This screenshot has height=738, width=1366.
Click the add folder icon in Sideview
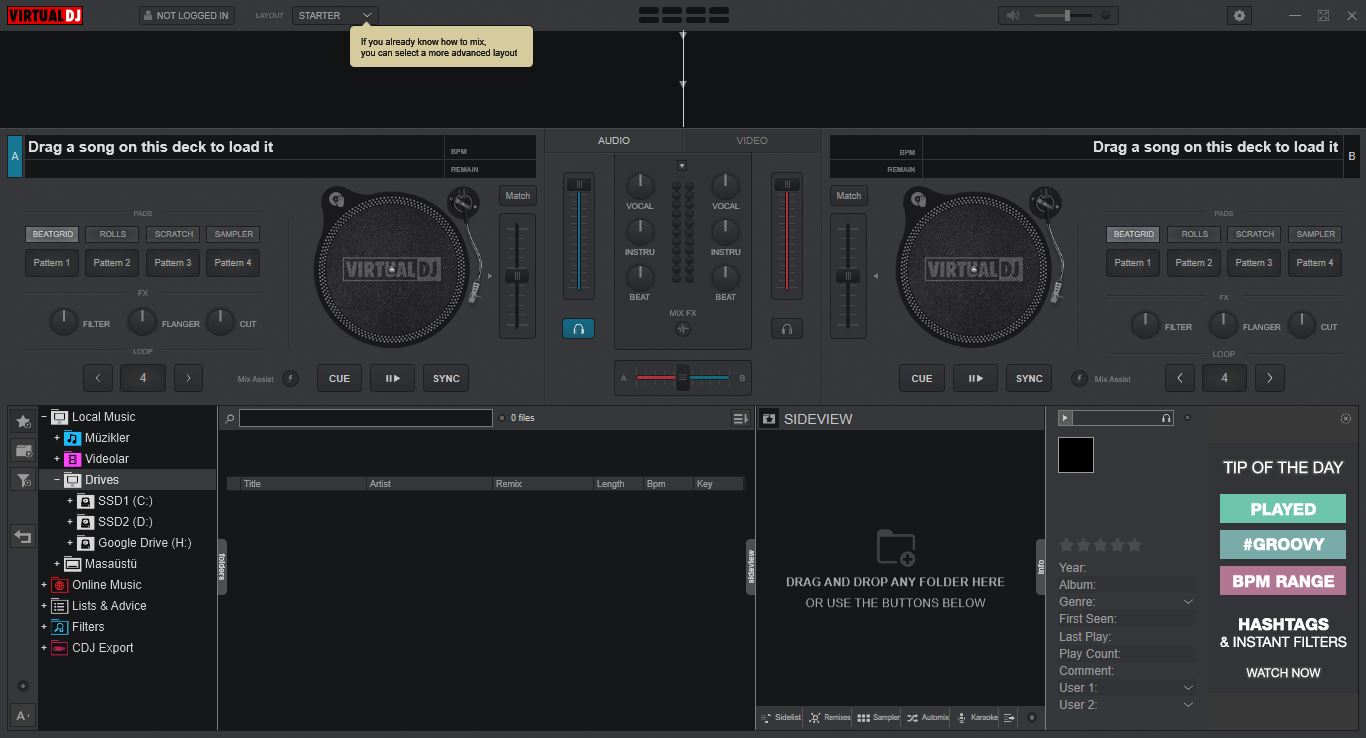tap(896, 547)
